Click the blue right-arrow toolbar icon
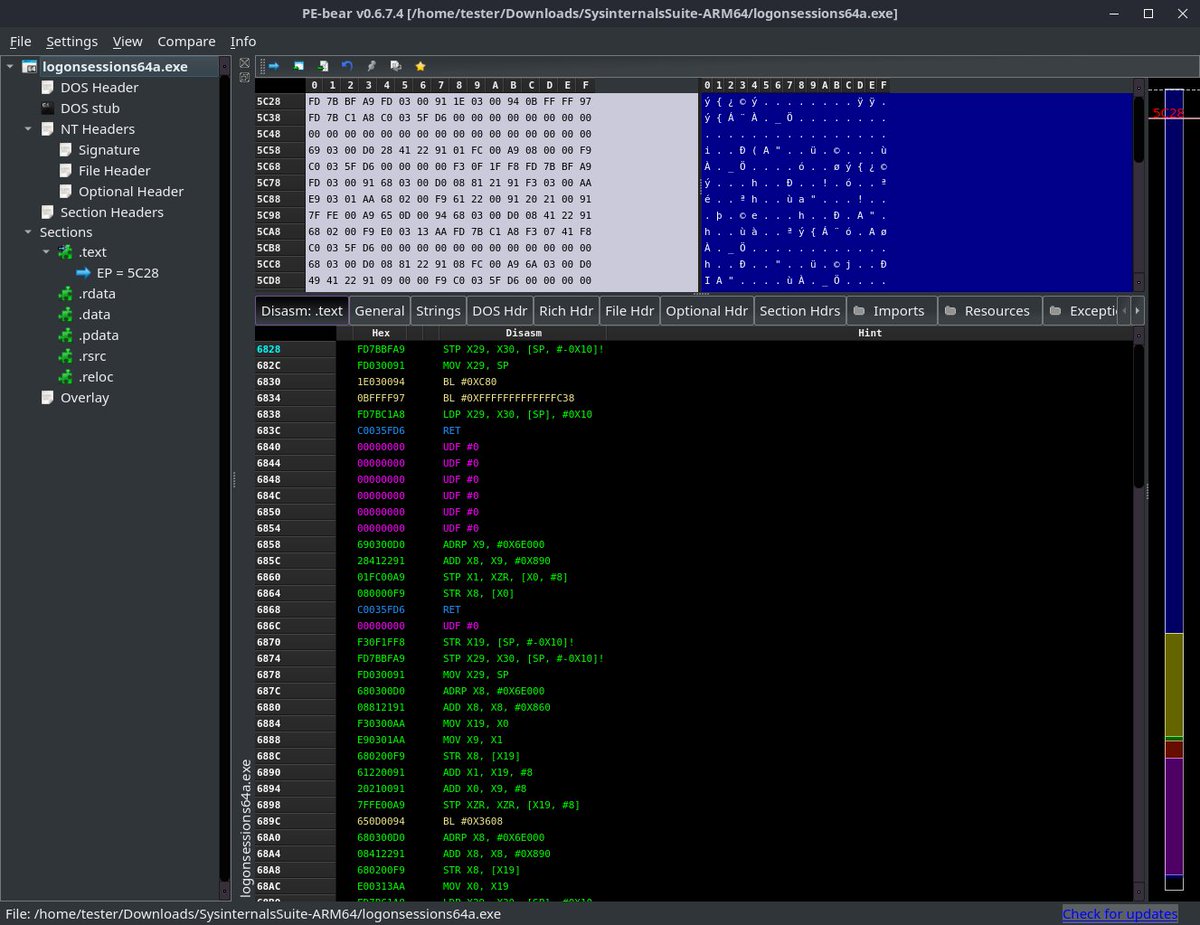 pos(274,66)
